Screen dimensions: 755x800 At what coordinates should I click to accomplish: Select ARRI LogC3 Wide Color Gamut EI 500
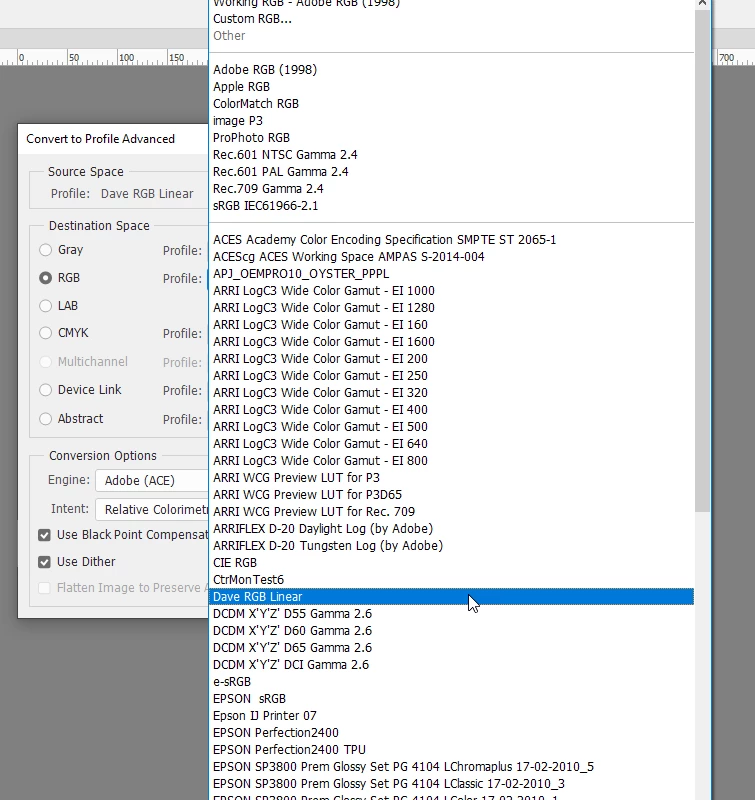click(451, 427)
